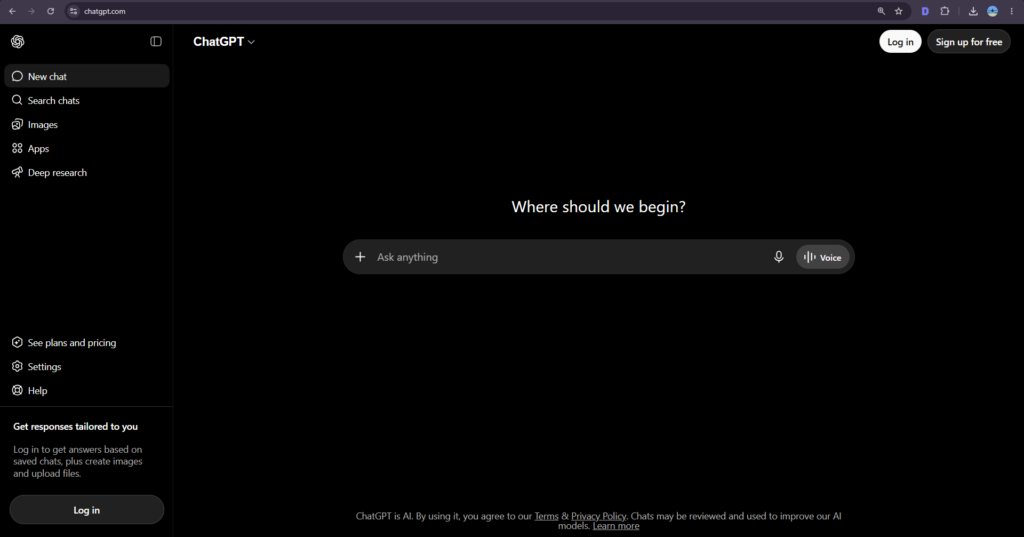Click the Images sidebar icon
Image resolution: width=1024 pixels, height=537 pixels.
17,124
